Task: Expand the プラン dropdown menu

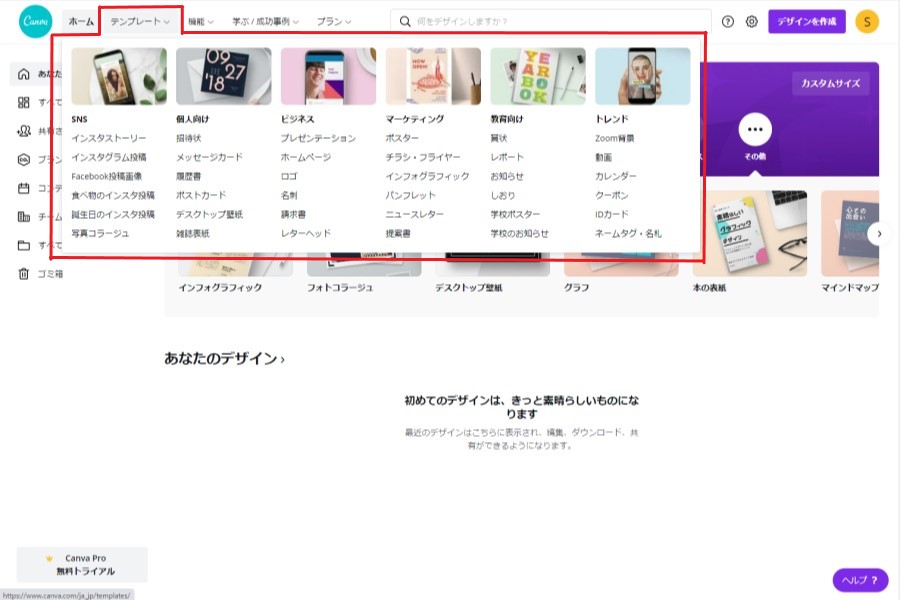Action: (x=333, y=21)
